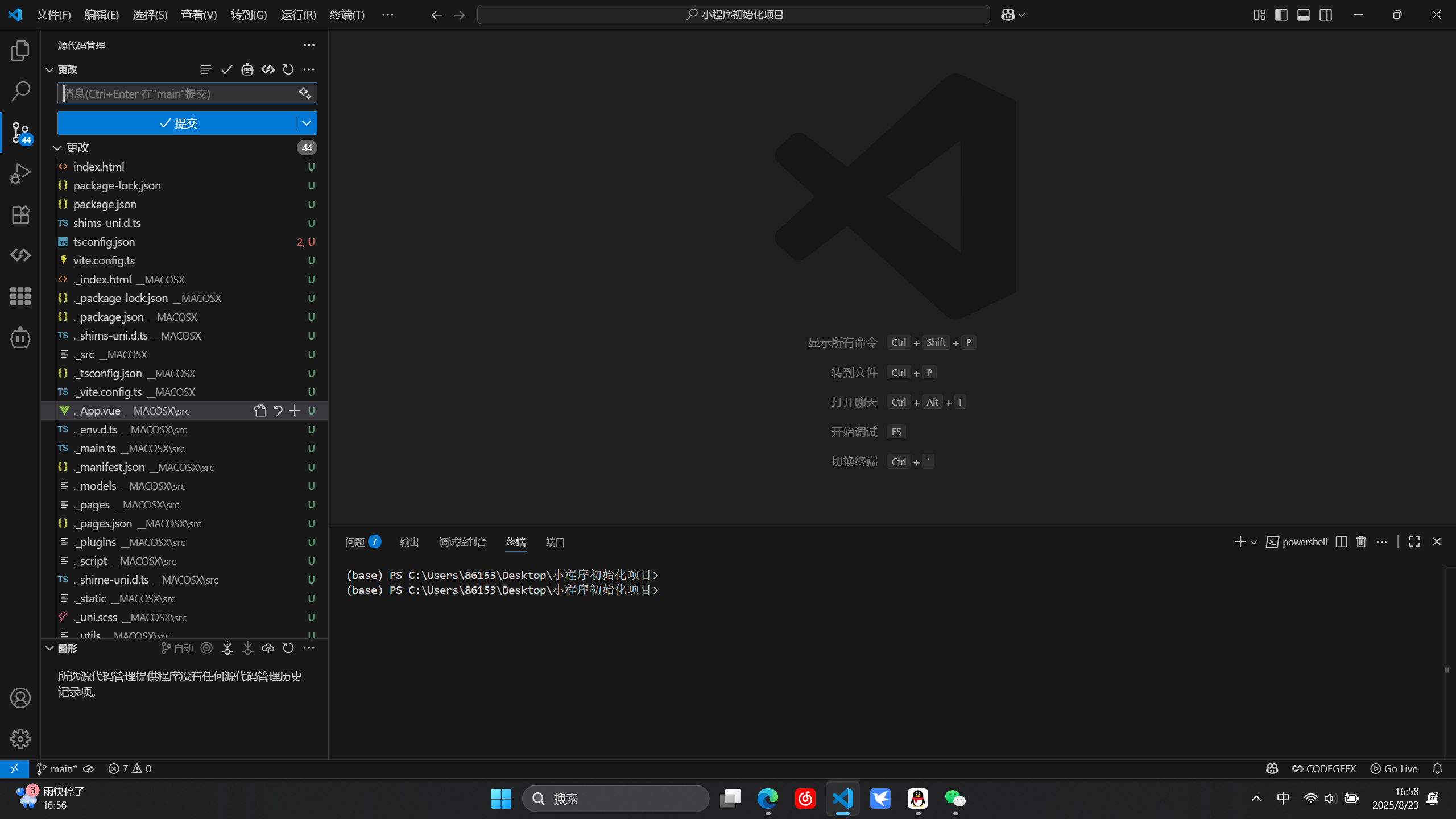Open the Copilot chat icon in title bar
The height and width of the screenshot is (819, 1456).
(1008, 15)
